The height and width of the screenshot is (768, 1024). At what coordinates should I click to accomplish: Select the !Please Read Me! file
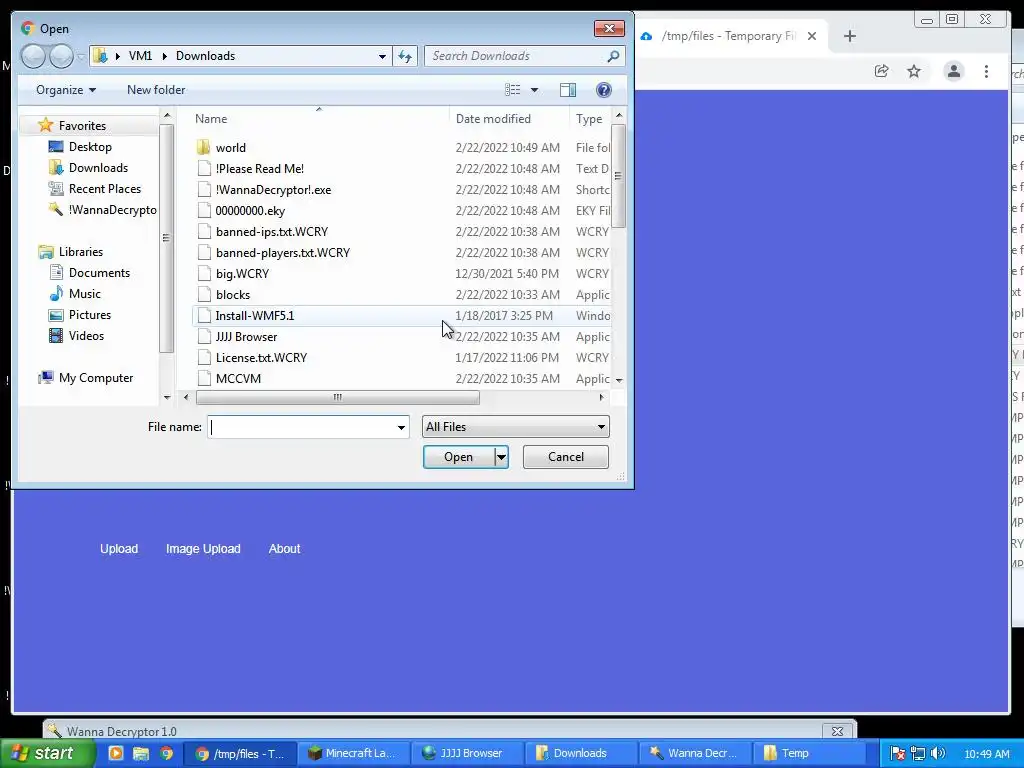tap(260, 168)
